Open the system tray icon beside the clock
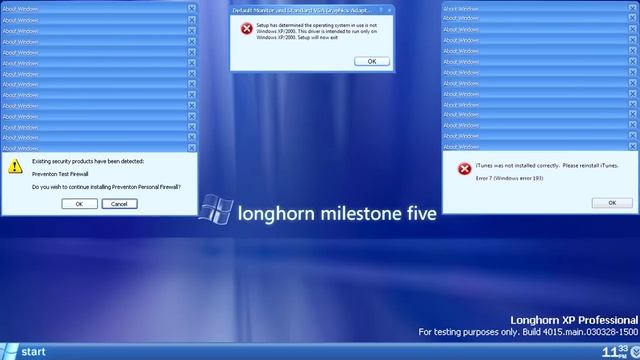 click(636, 352)
